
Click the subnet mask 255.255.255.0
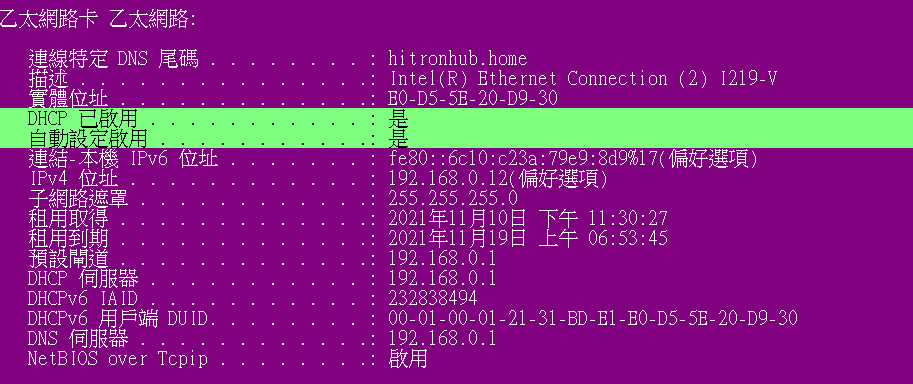(453, 198)
